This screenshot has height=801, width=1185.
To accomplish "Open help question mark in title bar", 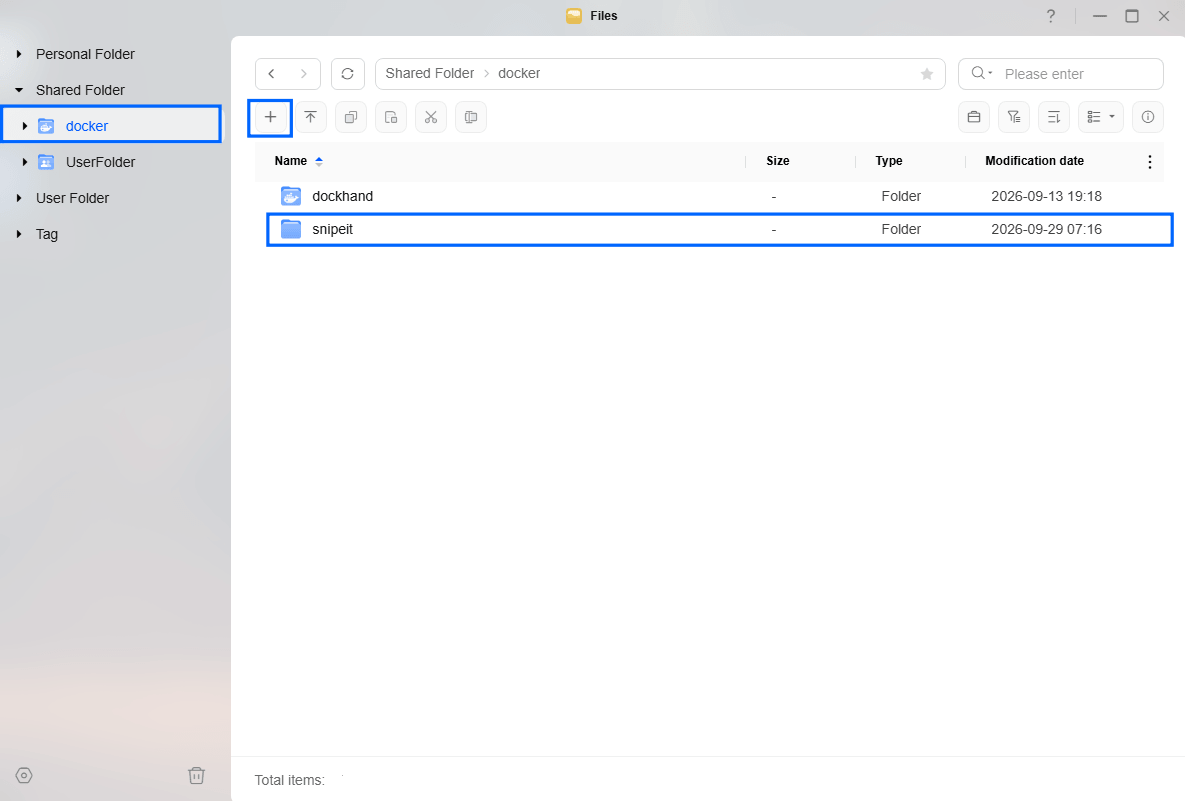I will 1050,16.
